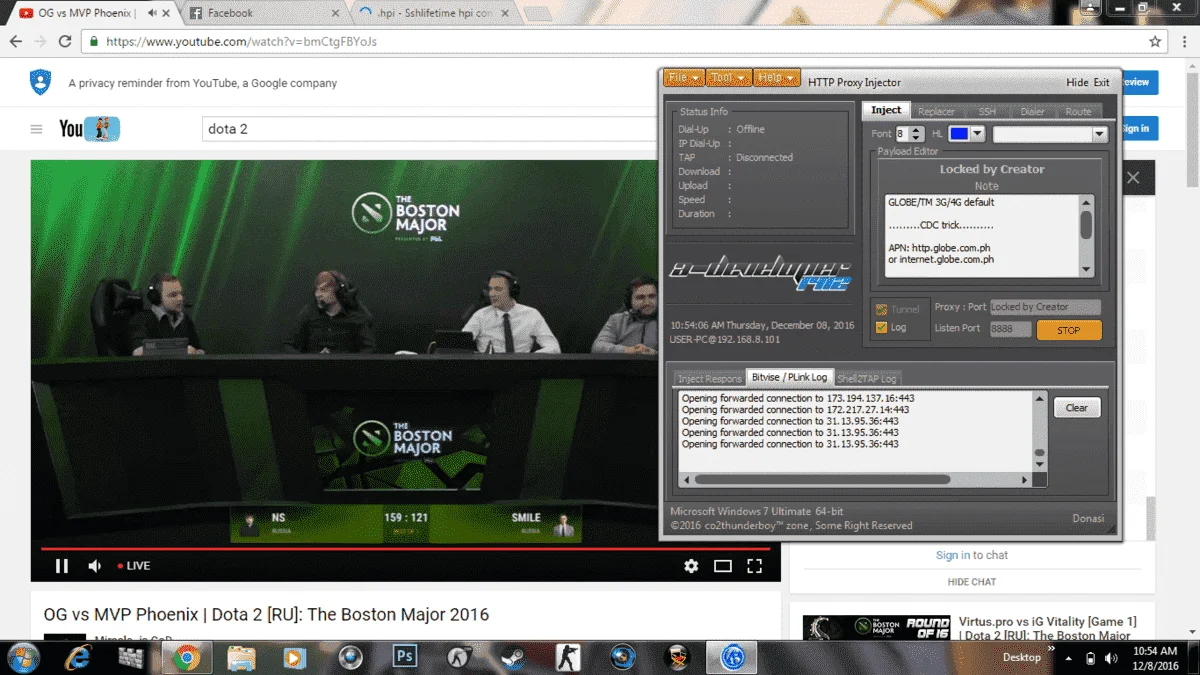Open the HL color dropdown arrow

pyautogui.click(x=977, y=134)
